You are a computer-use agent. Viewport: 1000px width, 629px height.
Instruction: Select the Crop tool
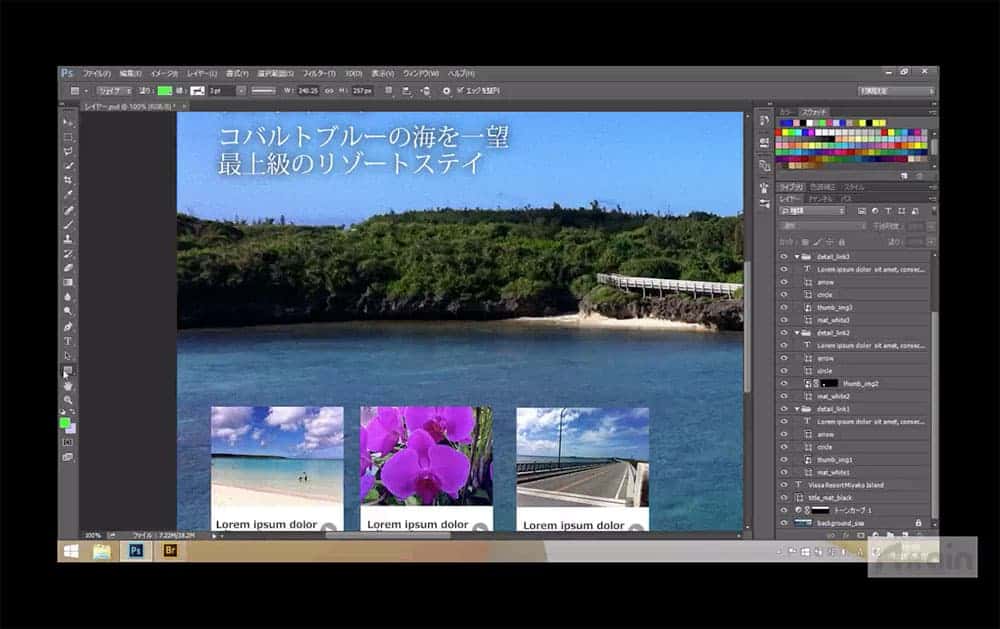[x=68, y=180]
